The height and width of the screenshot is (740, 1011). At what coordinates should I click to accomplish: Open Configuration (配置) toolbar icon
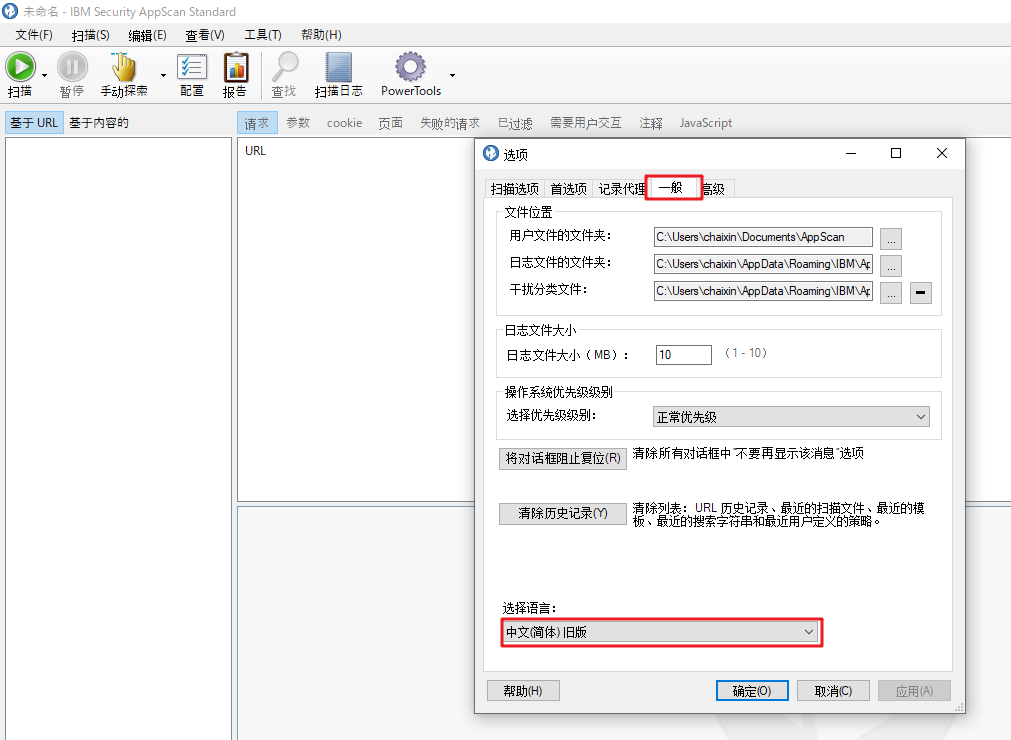point(192,67)
